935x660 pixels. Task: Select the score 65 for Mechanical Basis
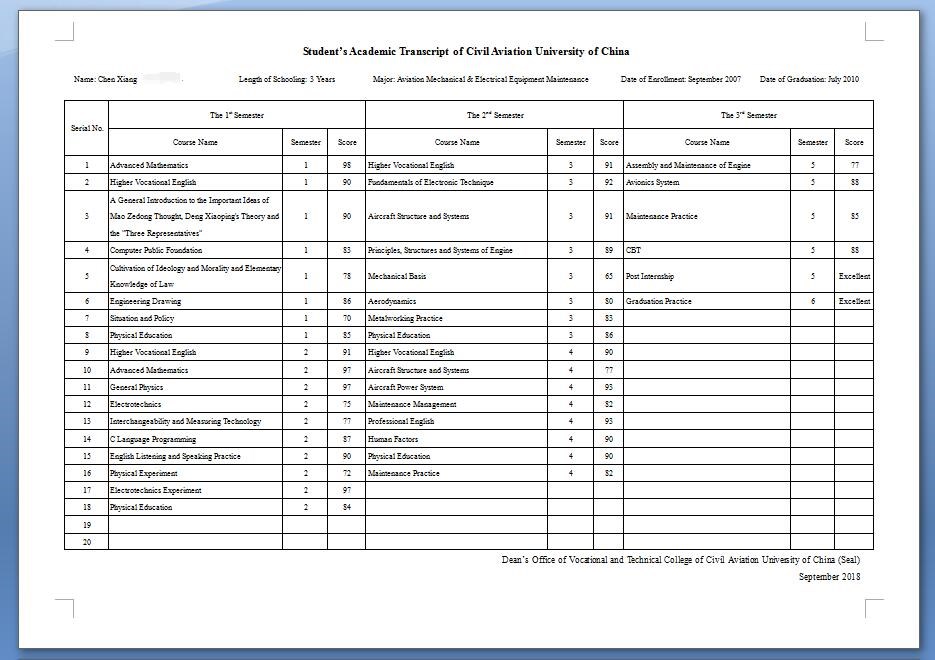click(x=609, y=276)
